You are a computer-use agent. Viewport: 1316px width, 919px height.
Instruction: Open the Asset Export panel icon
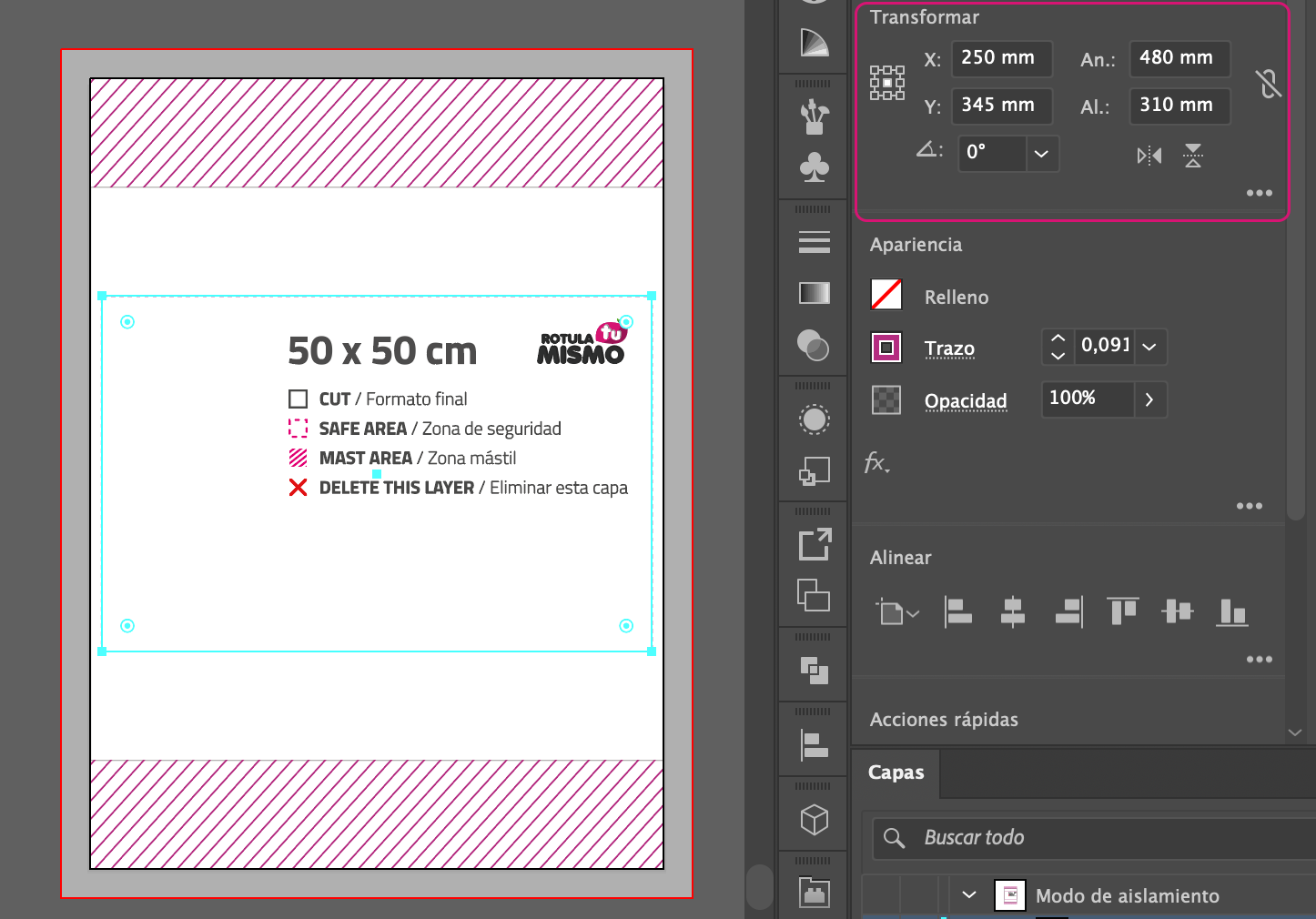pos(814,544)
